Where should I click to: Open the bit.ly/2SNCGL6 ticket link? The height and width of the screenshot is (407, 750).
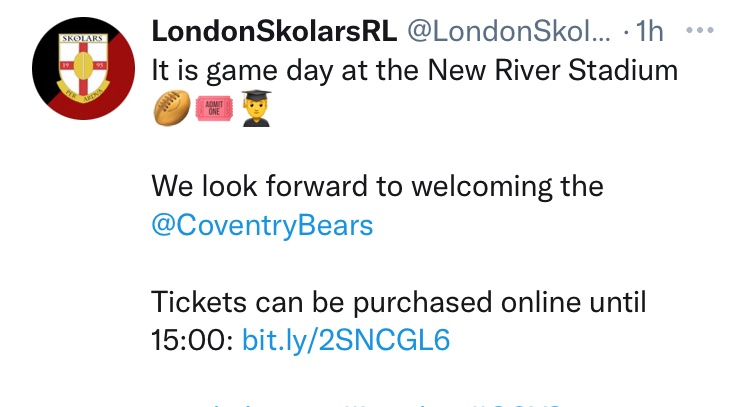click(346, 340)
